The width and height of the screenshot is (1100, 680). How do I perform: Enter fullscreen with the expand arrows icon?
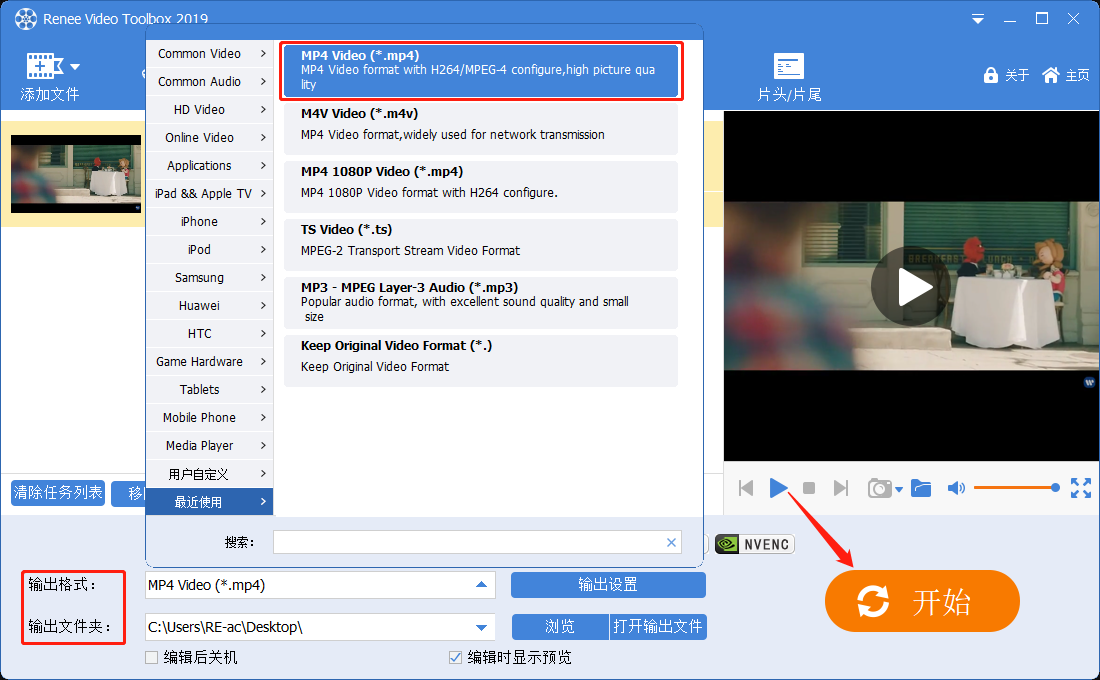pyautogui.click(x=1081, y=488)
